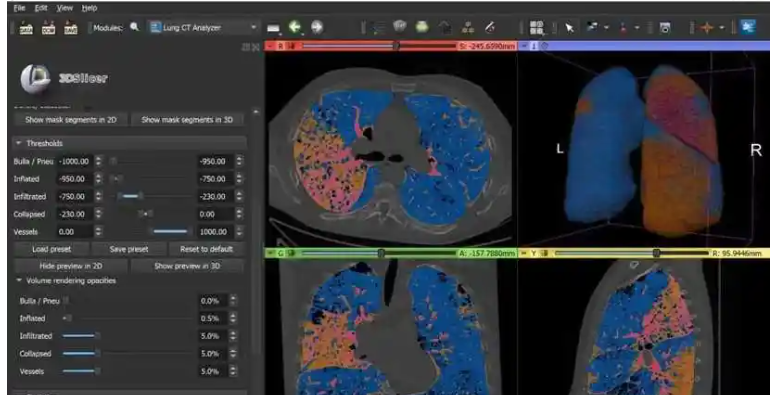Click the adjust window/level tool icon
Screen dimensions: 773x395
[592, 28]
